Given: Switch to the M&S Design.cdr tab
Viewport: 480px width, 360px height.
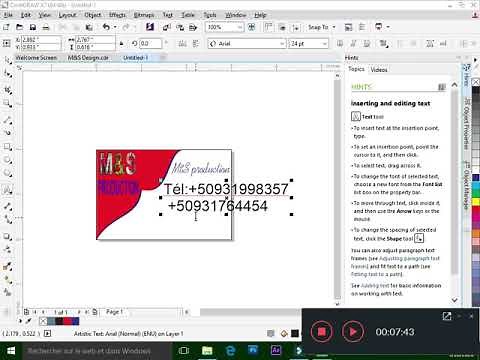Looking at the screenshot, I should [x=88, y=58].
